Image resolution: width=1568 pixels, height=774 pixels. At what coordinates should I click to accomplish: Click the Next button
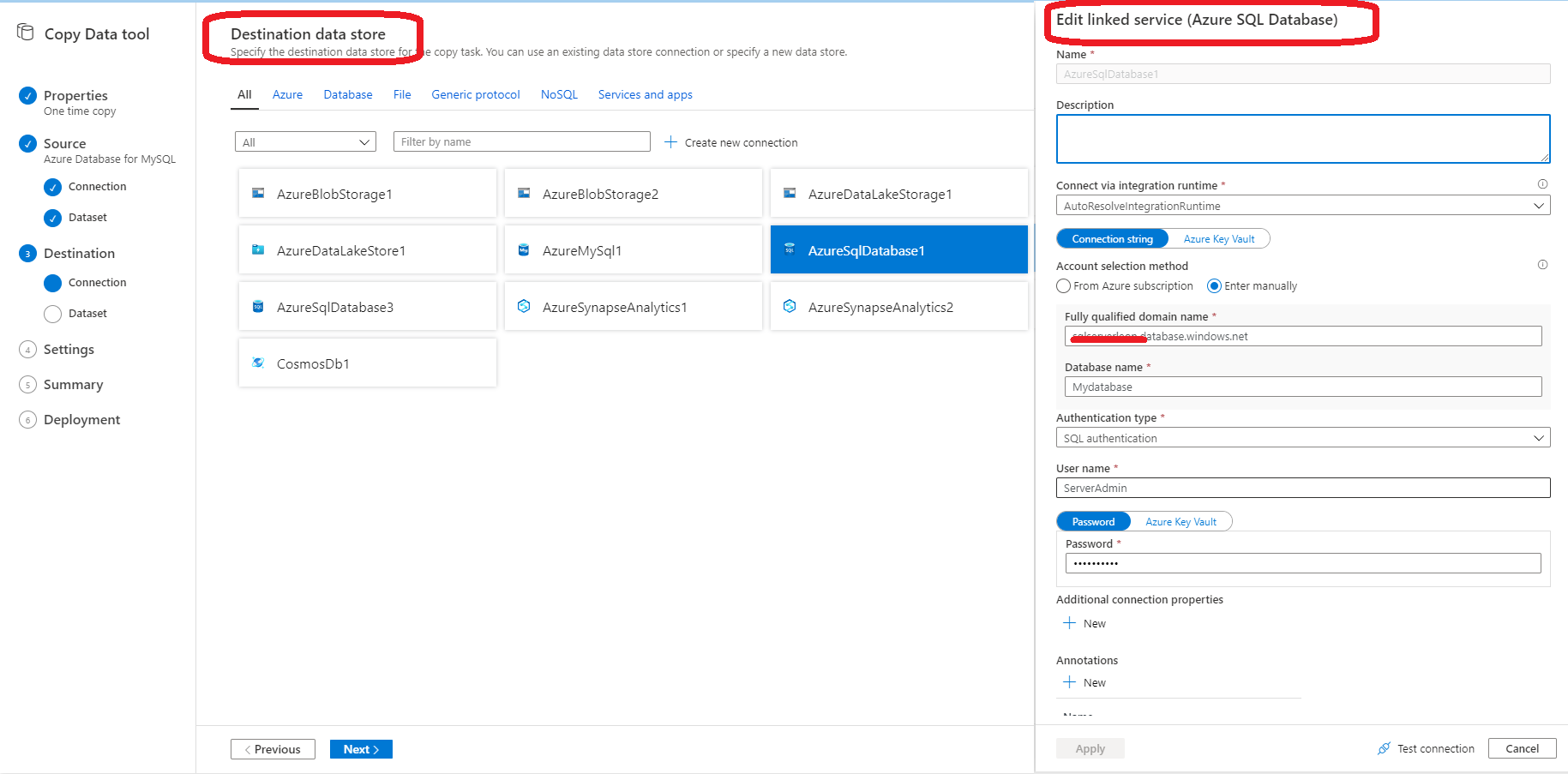coord(361,749)
